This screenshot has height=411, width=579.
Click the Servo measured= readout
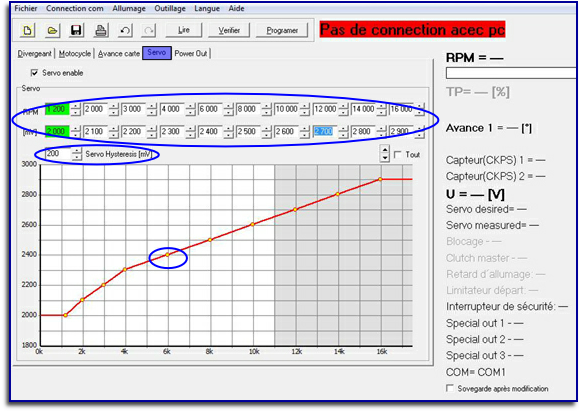tap(492, 225)
